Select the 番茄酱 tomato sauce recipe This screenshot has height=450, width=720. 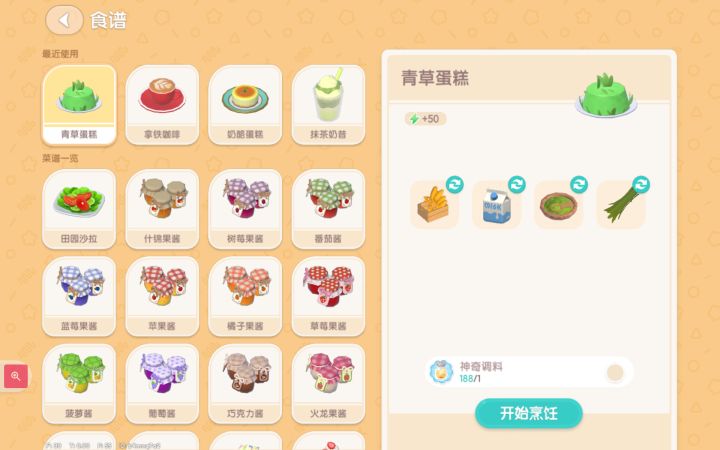(x=328, y=209)
